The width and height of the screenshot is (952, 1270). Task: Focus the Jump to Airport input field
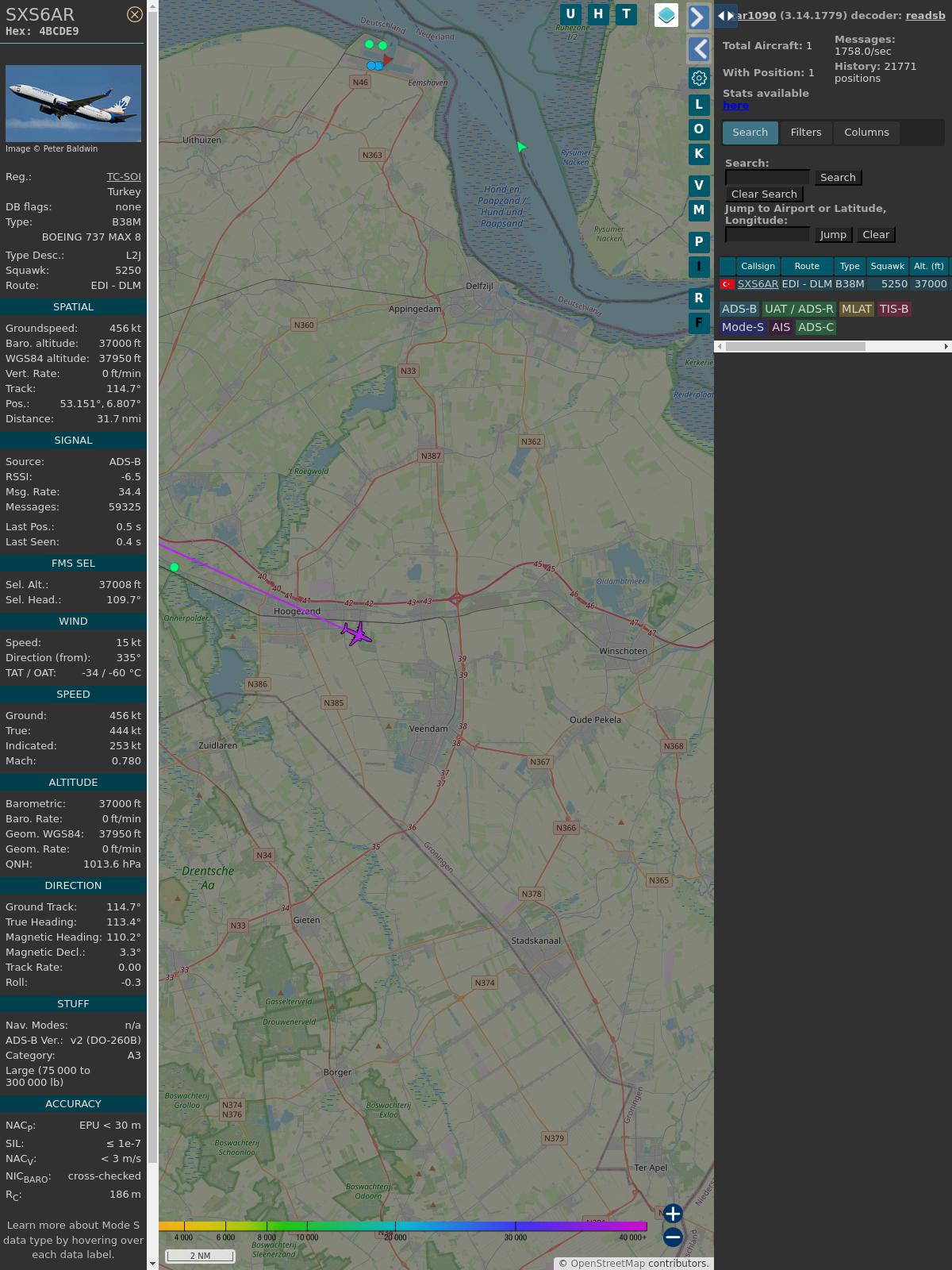coord(767,235)
